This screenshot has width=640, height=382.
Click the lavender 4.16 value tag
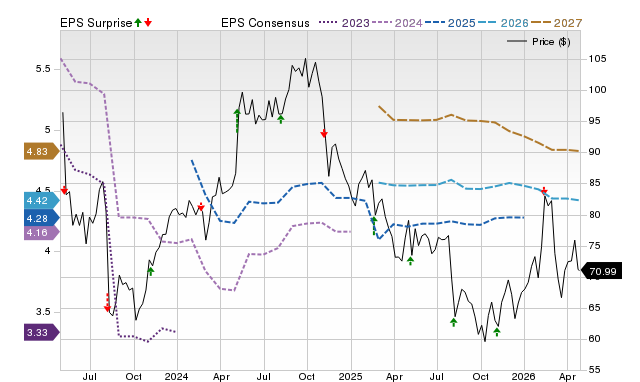click(42, 233)
